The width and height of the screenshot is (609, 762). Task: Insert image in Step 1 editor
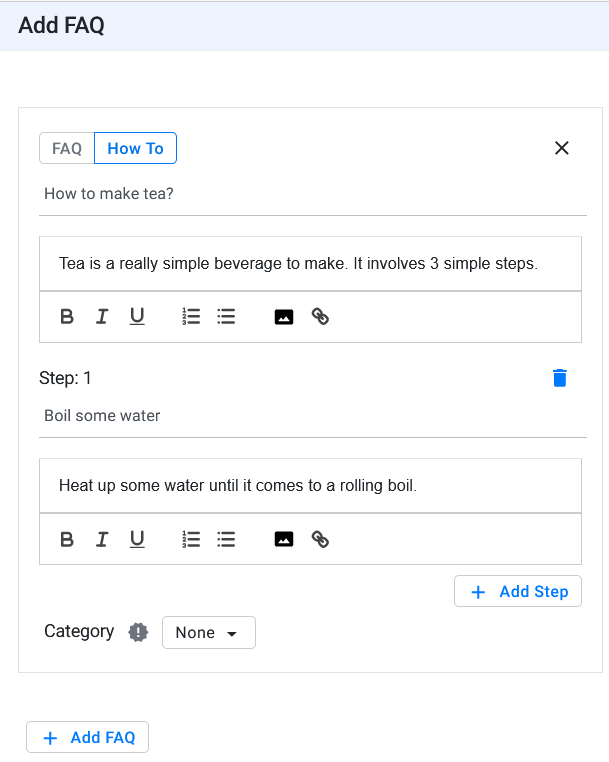coord(284,539)
